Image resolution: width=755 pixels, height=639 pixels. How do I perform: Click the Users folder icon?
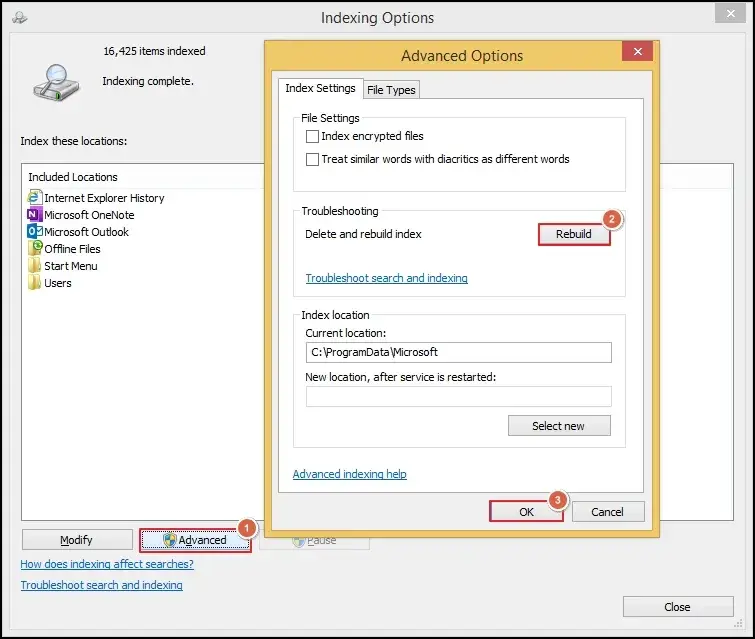34,283
